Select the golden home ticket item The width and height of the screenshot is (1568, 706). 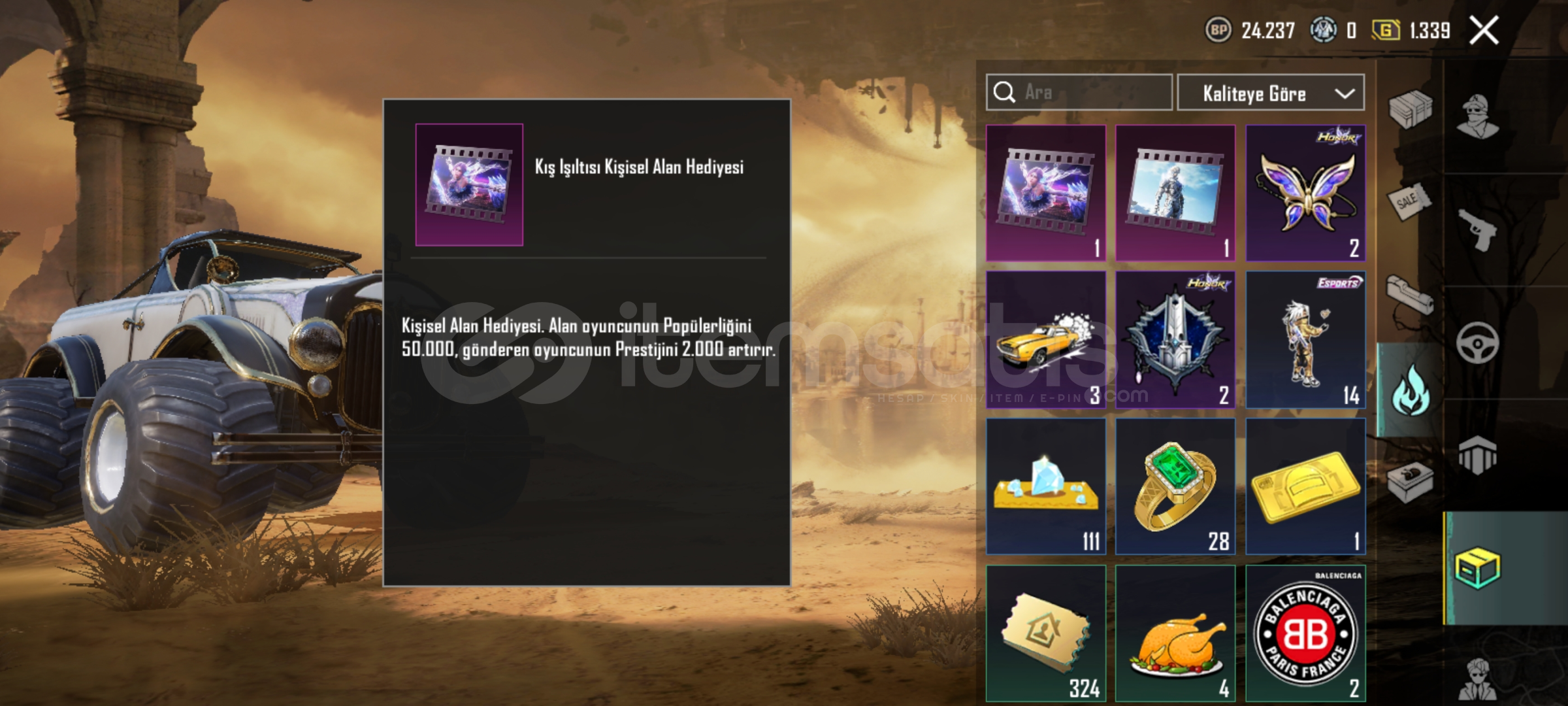[x=1046, y=633]
